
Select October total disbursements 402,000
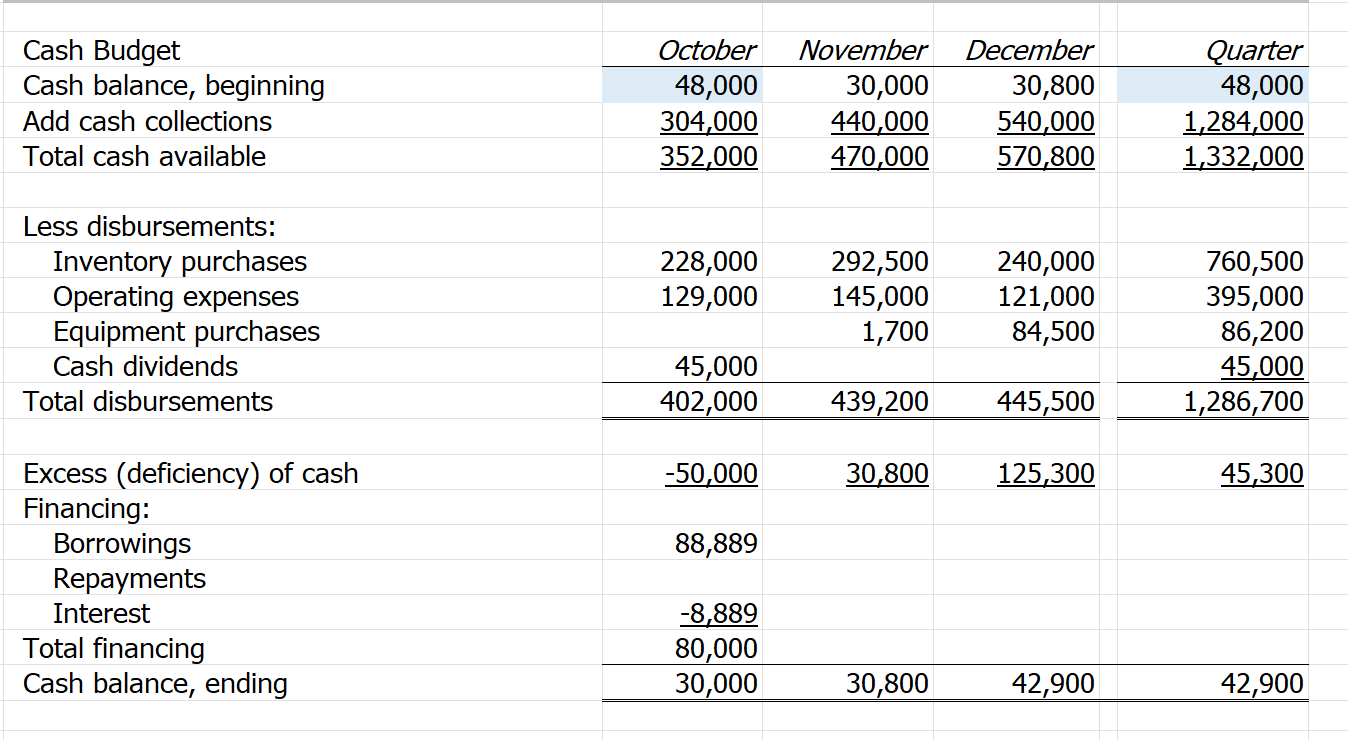coord(708,401)
